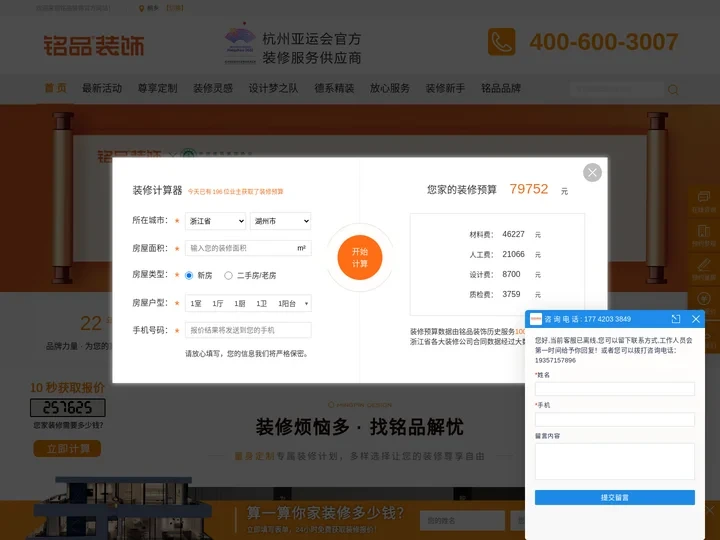Click the 材料费 46227 value
720x540 pixels.
[x=513, y=234]
